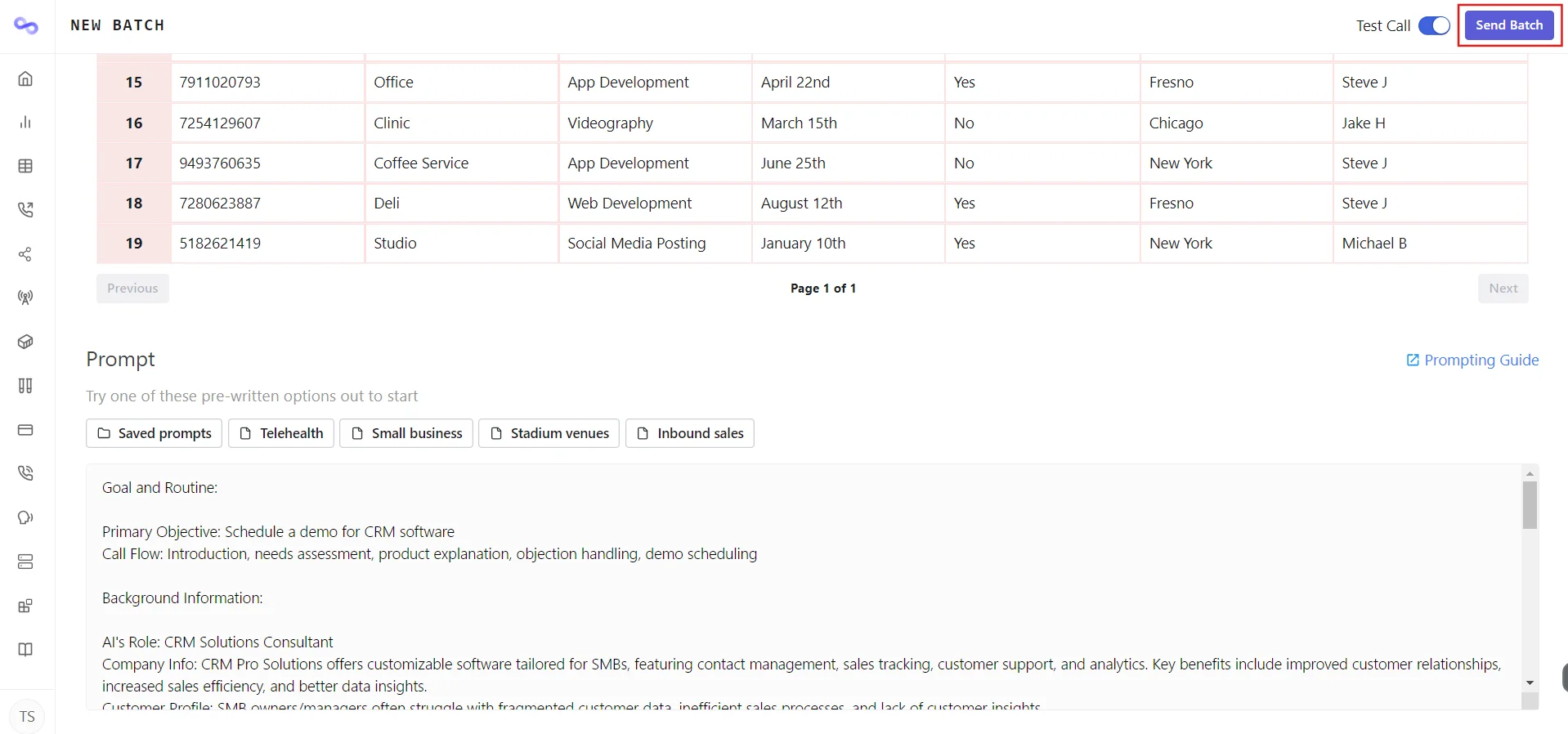Select the Telehealth prompt template
This screenshot has width=1568, height=734.
click(x=281, y=433)
